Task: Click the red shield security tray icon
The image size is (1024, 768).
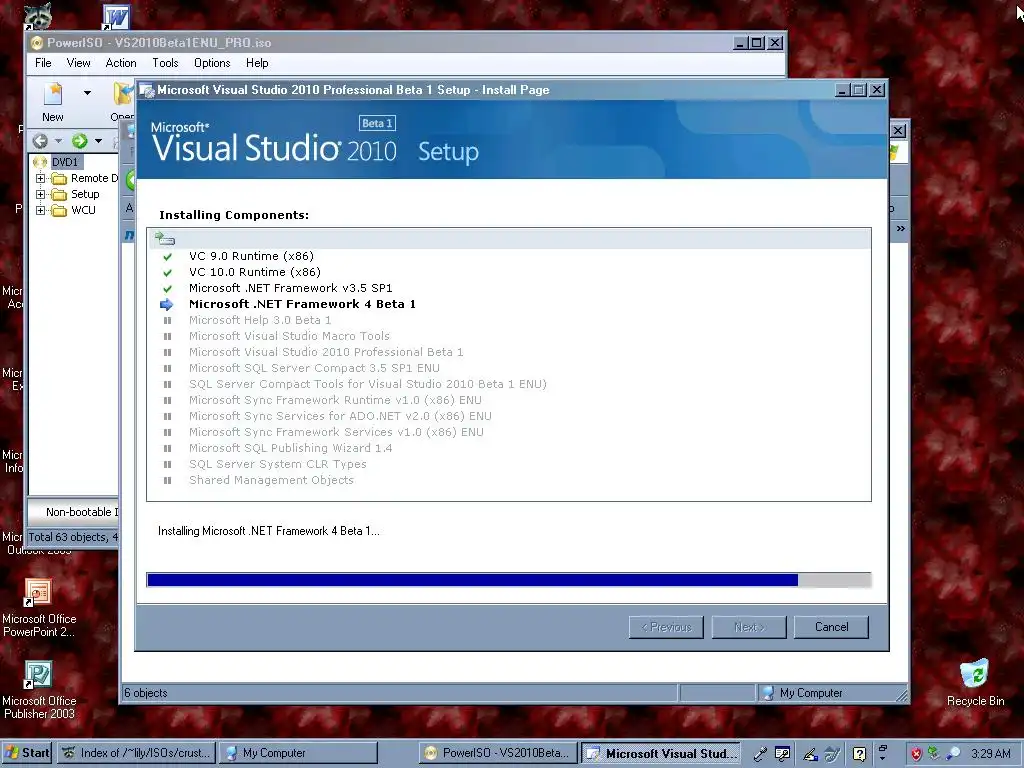Action: coord(916,754)
